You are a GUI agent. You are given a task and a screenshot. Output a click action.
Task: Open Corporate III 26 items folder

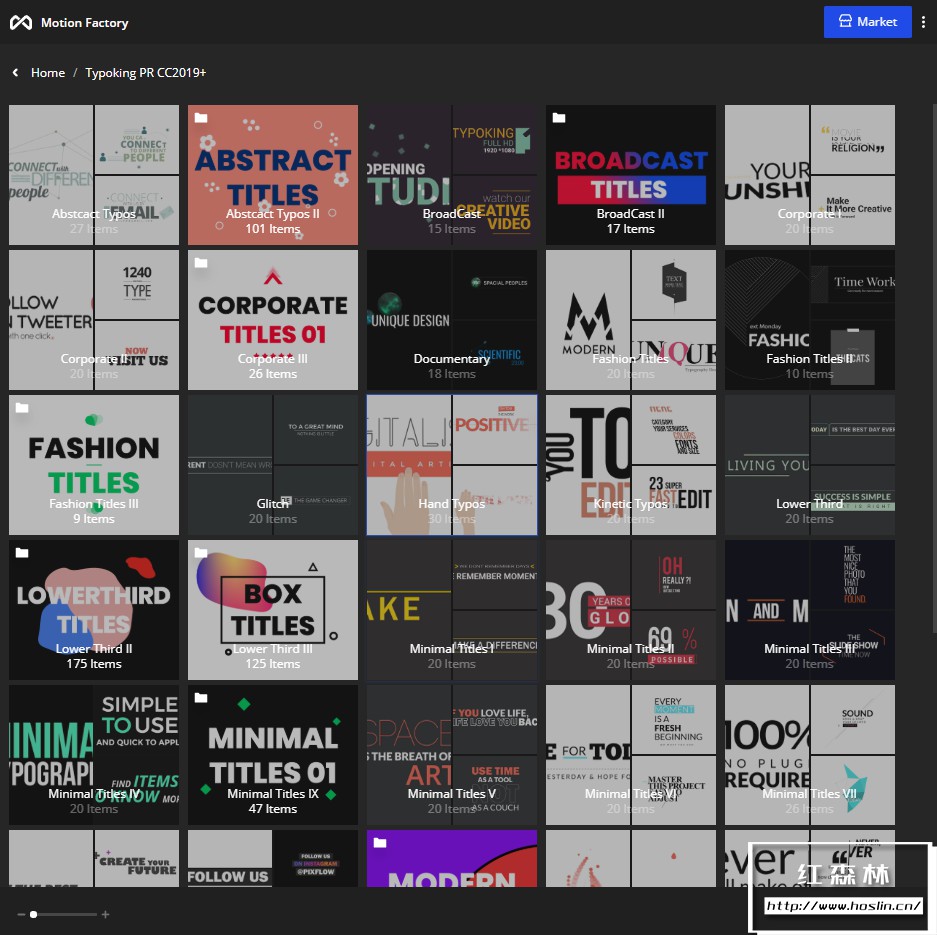tap(273, 320)
